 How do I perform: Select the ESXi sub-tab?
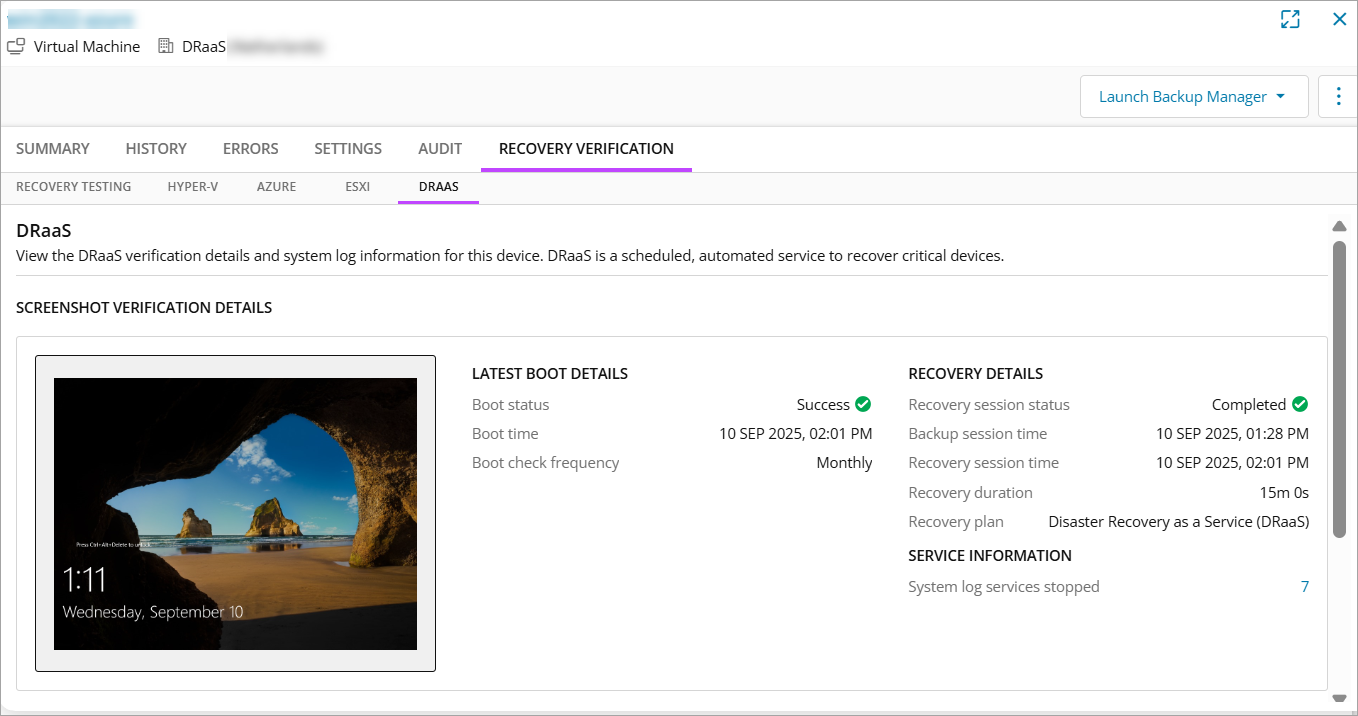(x=357, y=187)
